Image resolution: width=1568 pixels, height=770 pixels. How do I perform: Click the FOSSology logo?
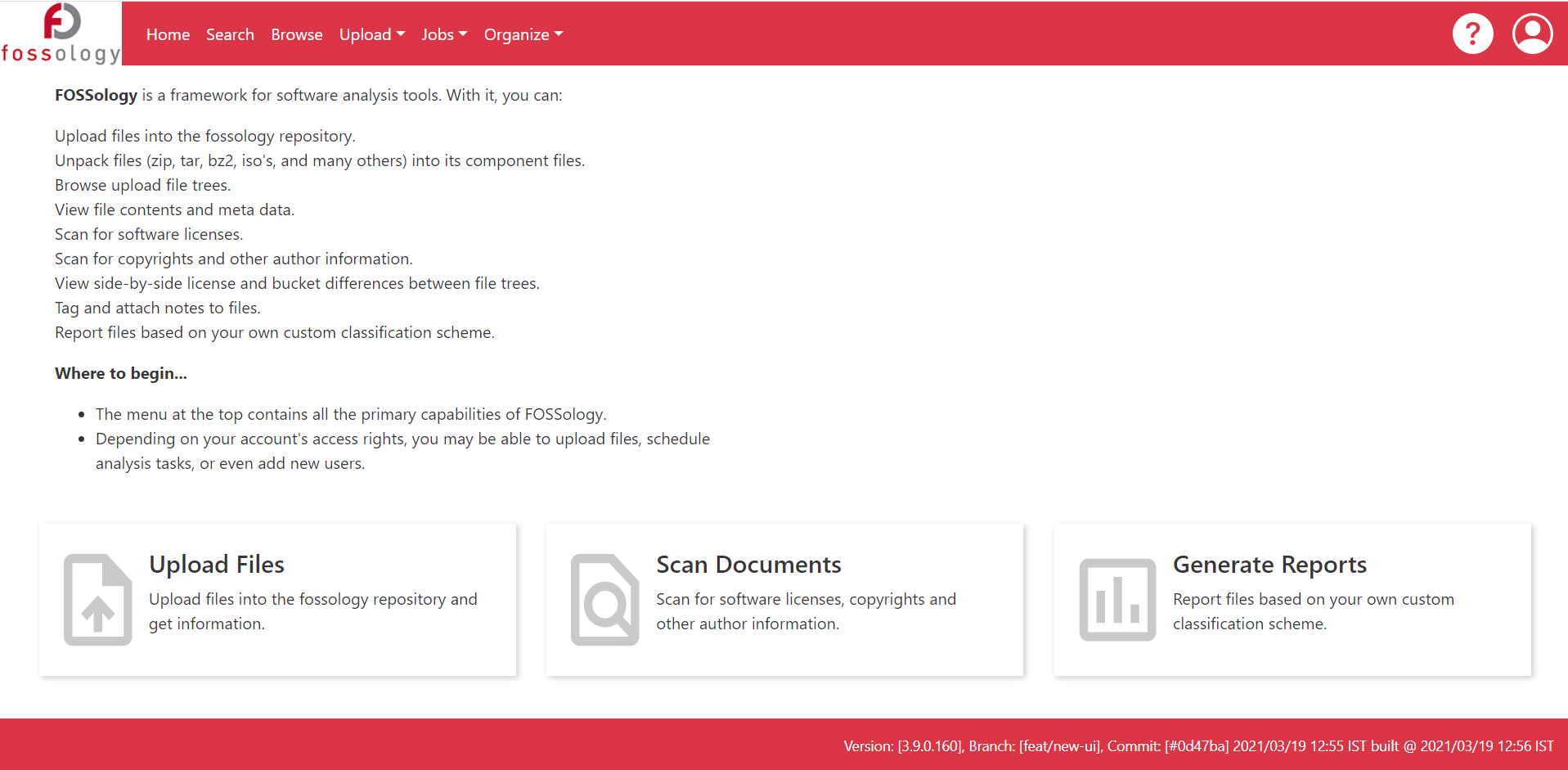click(61, 34)
